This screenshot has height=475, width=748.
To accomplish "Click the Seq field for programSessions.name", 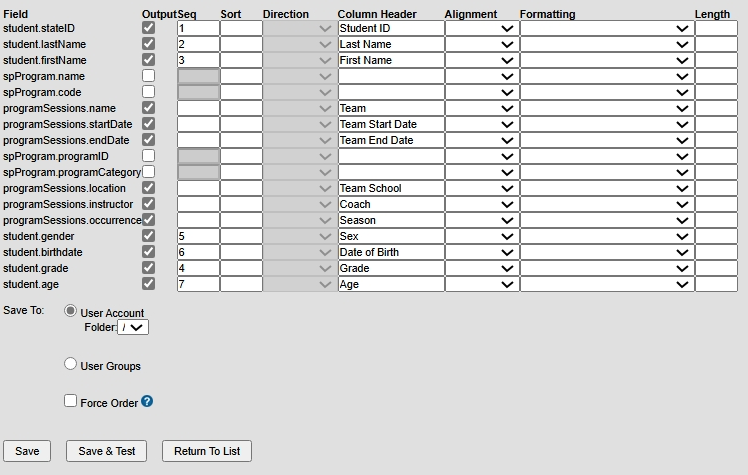I will tap(198, 108).
